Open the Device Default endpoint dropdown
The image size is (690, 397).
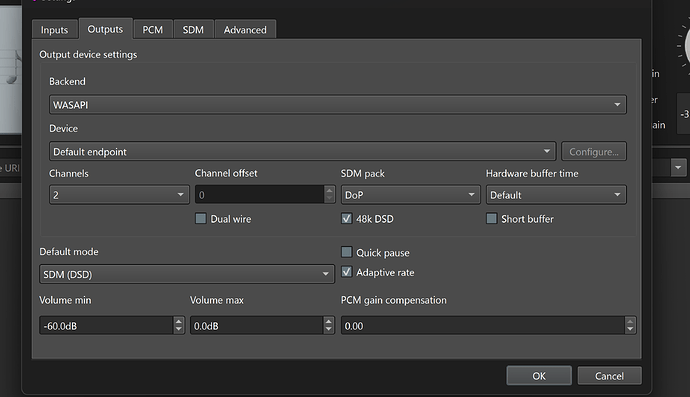click(x=302, y=151)
